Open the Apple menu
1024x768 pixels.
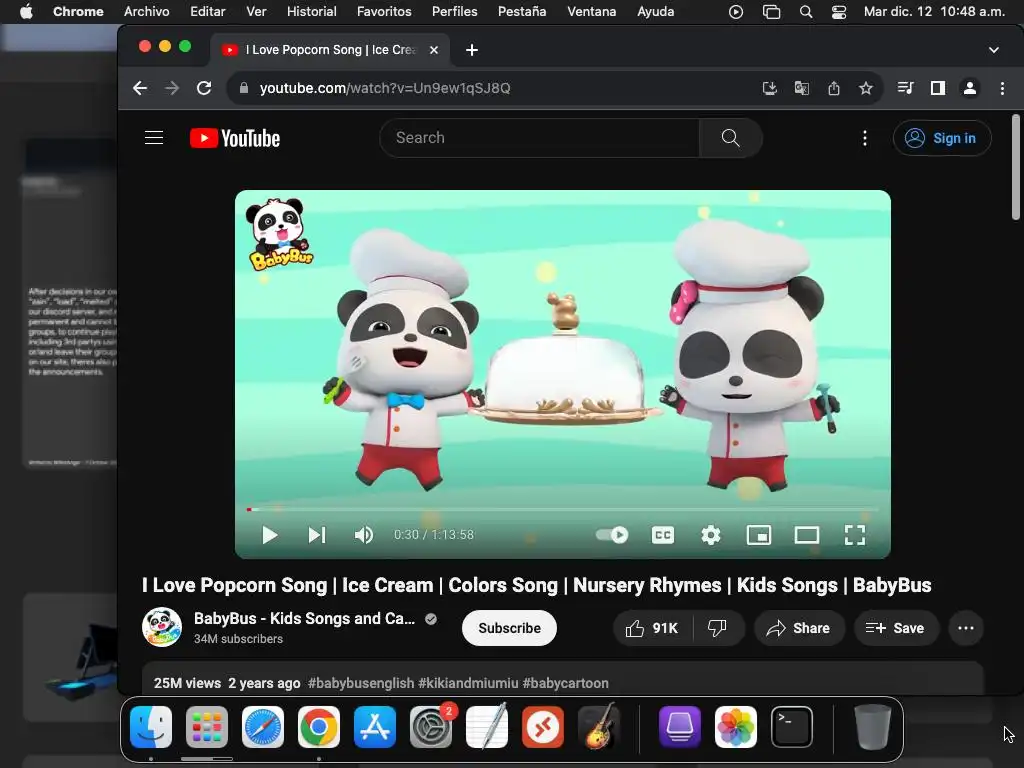[x=26, y=11]
